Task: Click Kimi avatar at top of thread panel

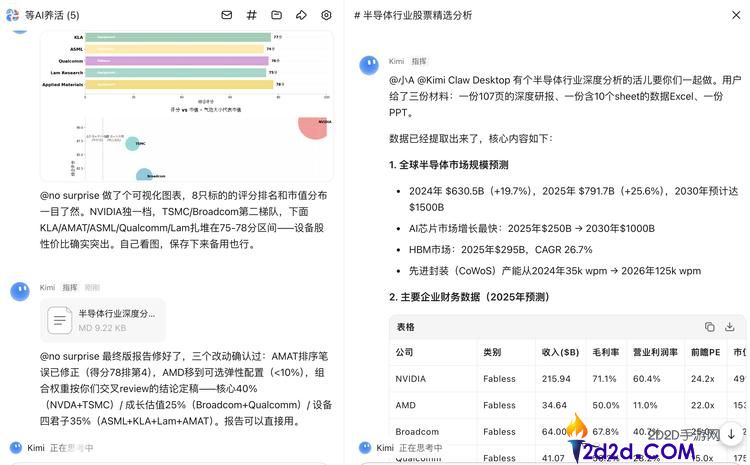Action: [x=369, y=65]
